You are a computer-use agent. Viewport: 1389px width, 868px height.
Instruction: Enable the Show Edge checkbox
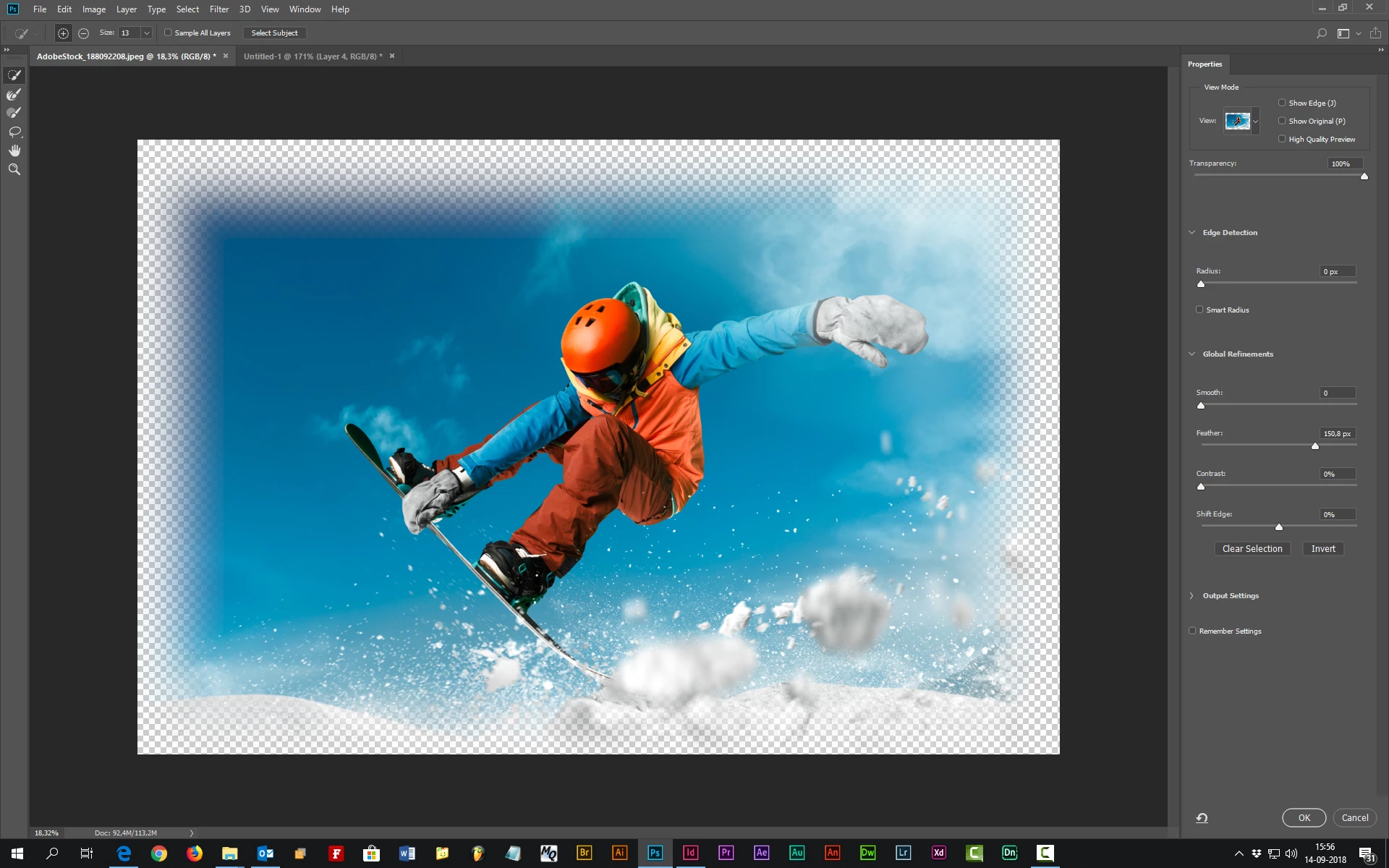pyautogui.click(x=1282, y=103)
